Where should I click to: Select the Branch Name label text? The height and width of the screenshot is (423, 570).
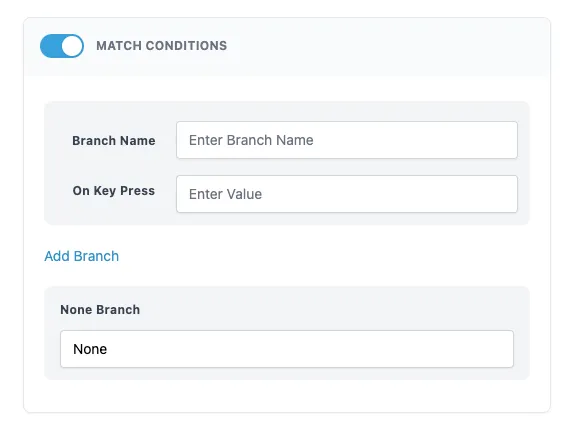coord(114,141)
